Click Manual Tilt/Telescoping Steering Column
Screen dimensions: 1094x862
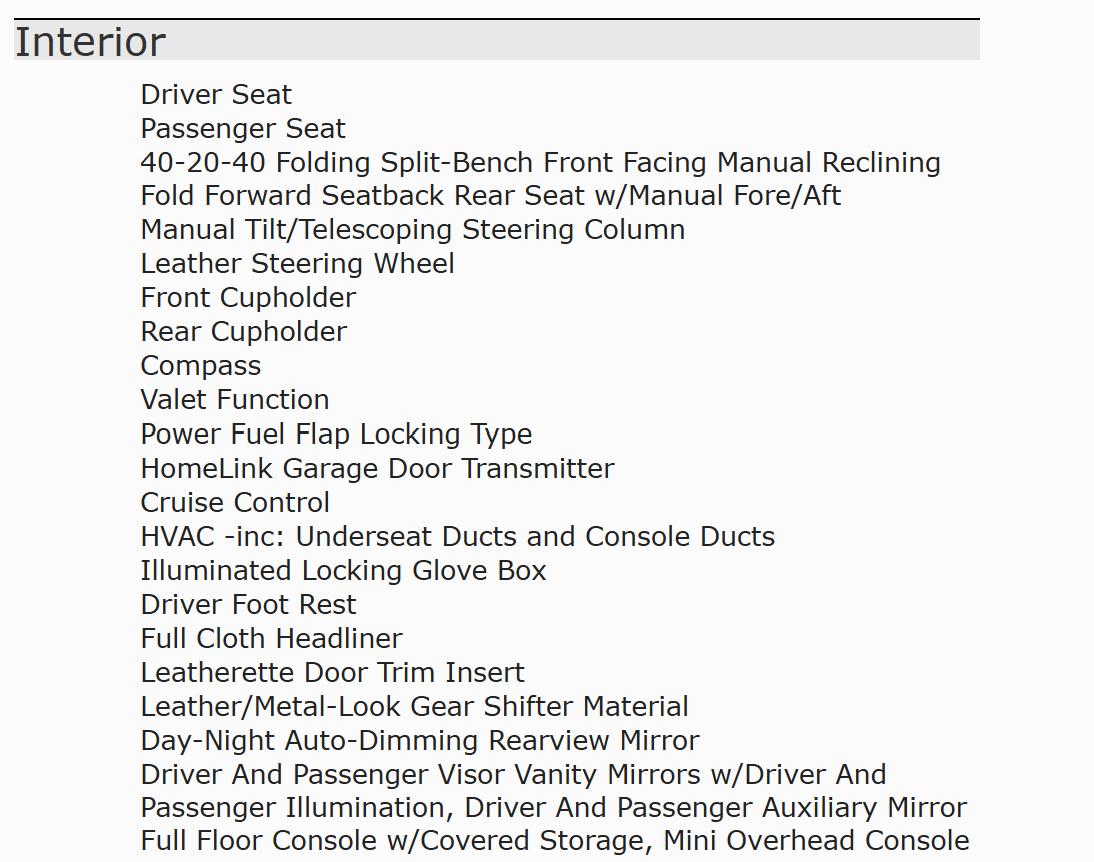[413, 230]
